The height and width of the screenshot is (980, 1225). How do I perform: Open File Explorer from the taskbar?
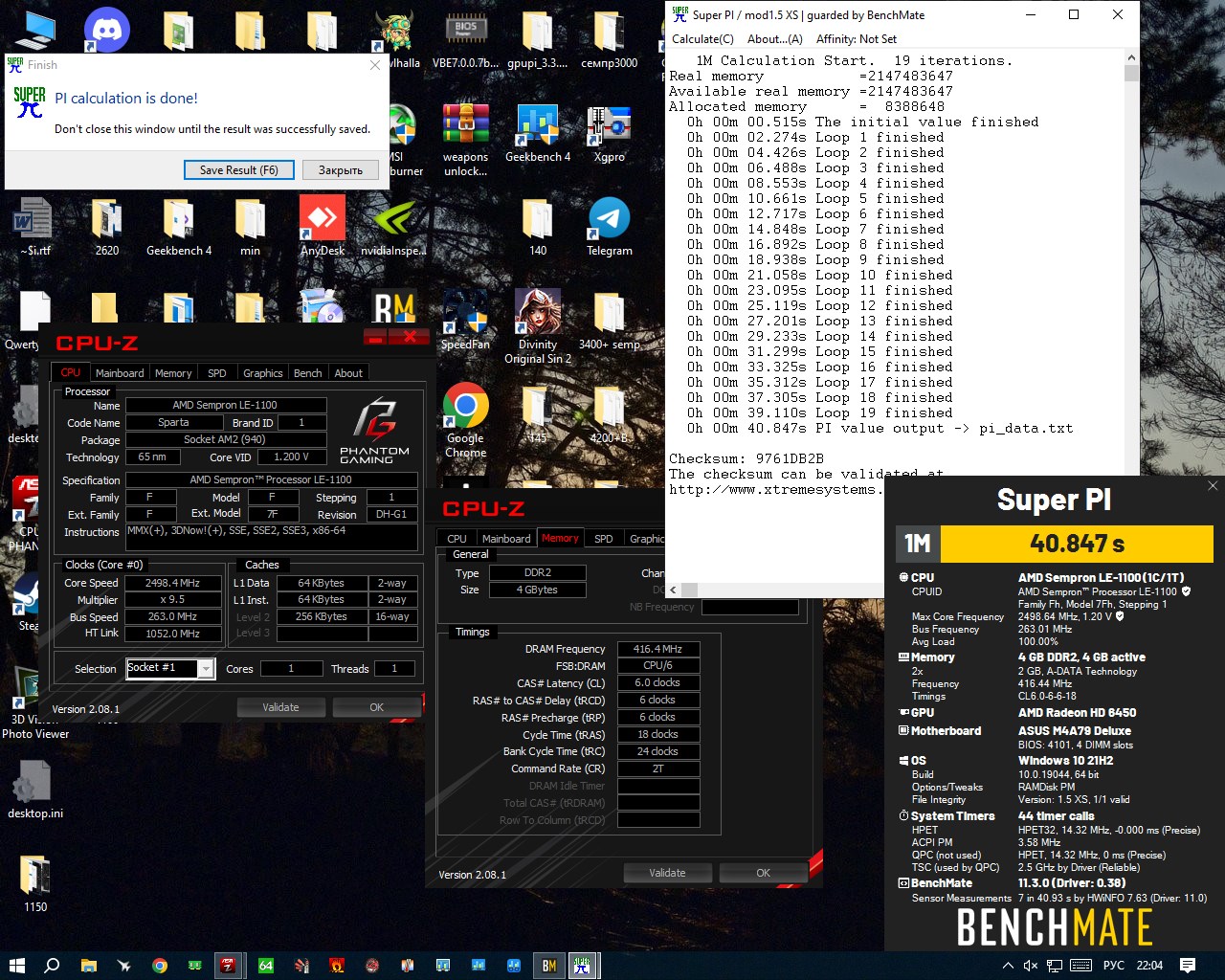[88, 966]
